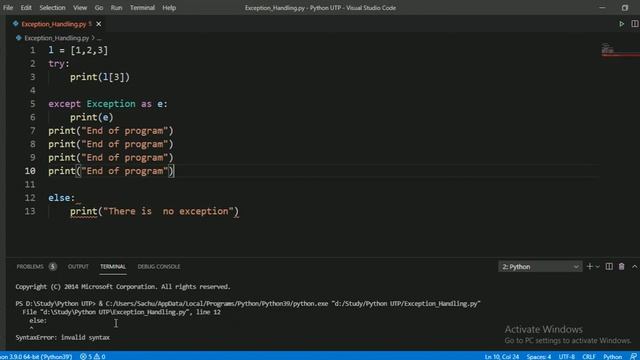The height and width of the screenshot is (360, 640).
Task: Open the Edit menu
Action: point(26,8)
